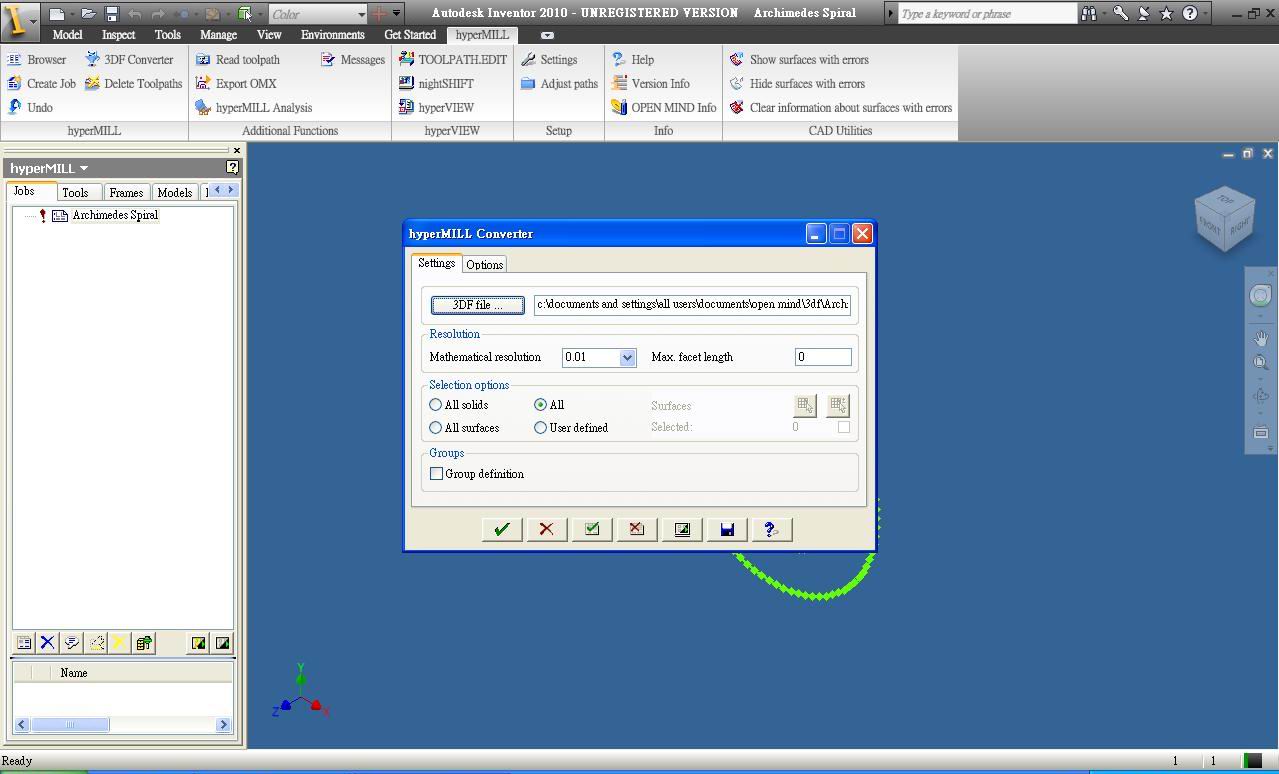Open OPEN MIND Info
Viewport: 1279px width, 774px height.
pyautogui.click(x=664, y=108)
